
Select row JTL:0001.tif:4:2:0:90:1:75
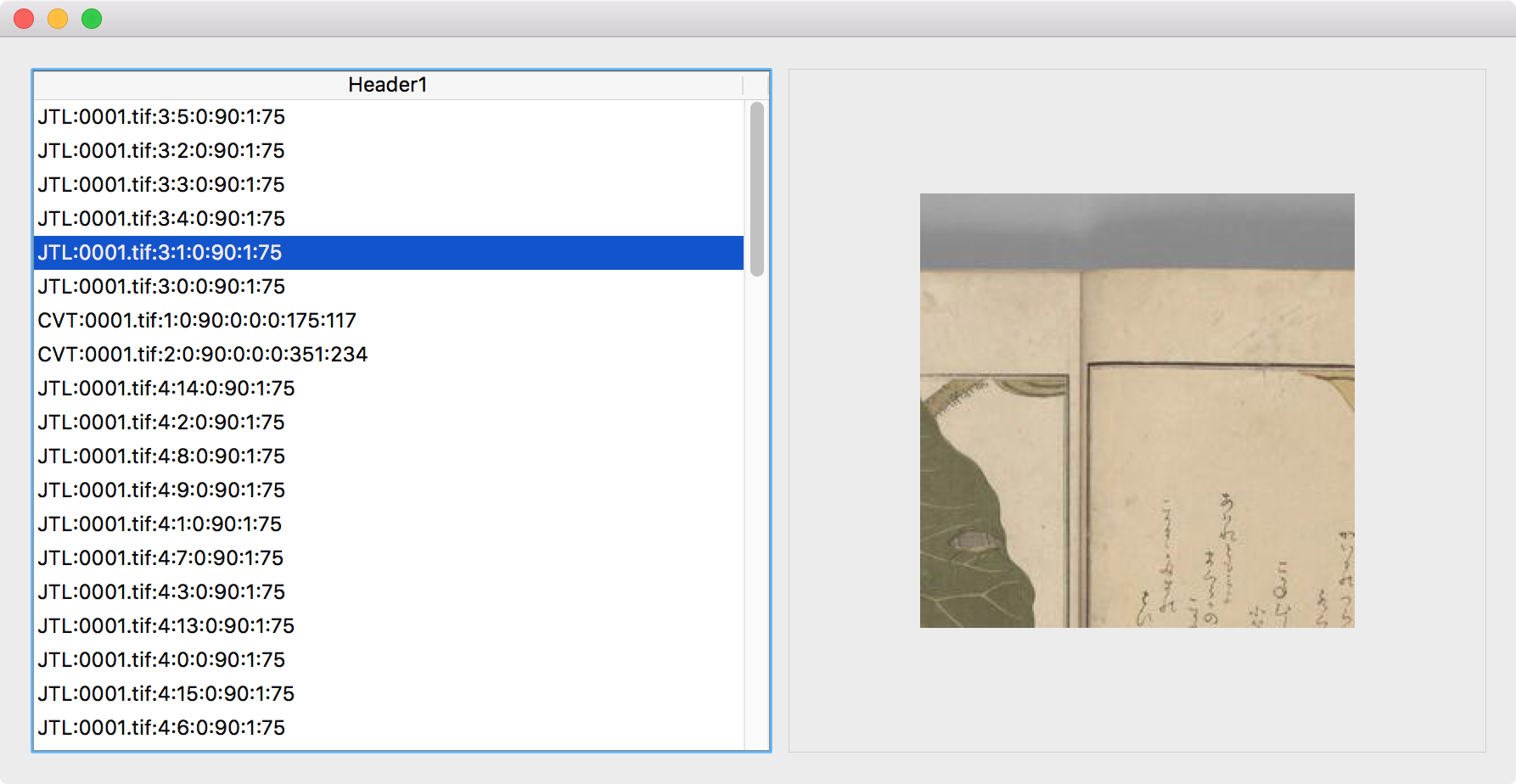point(389,423)
